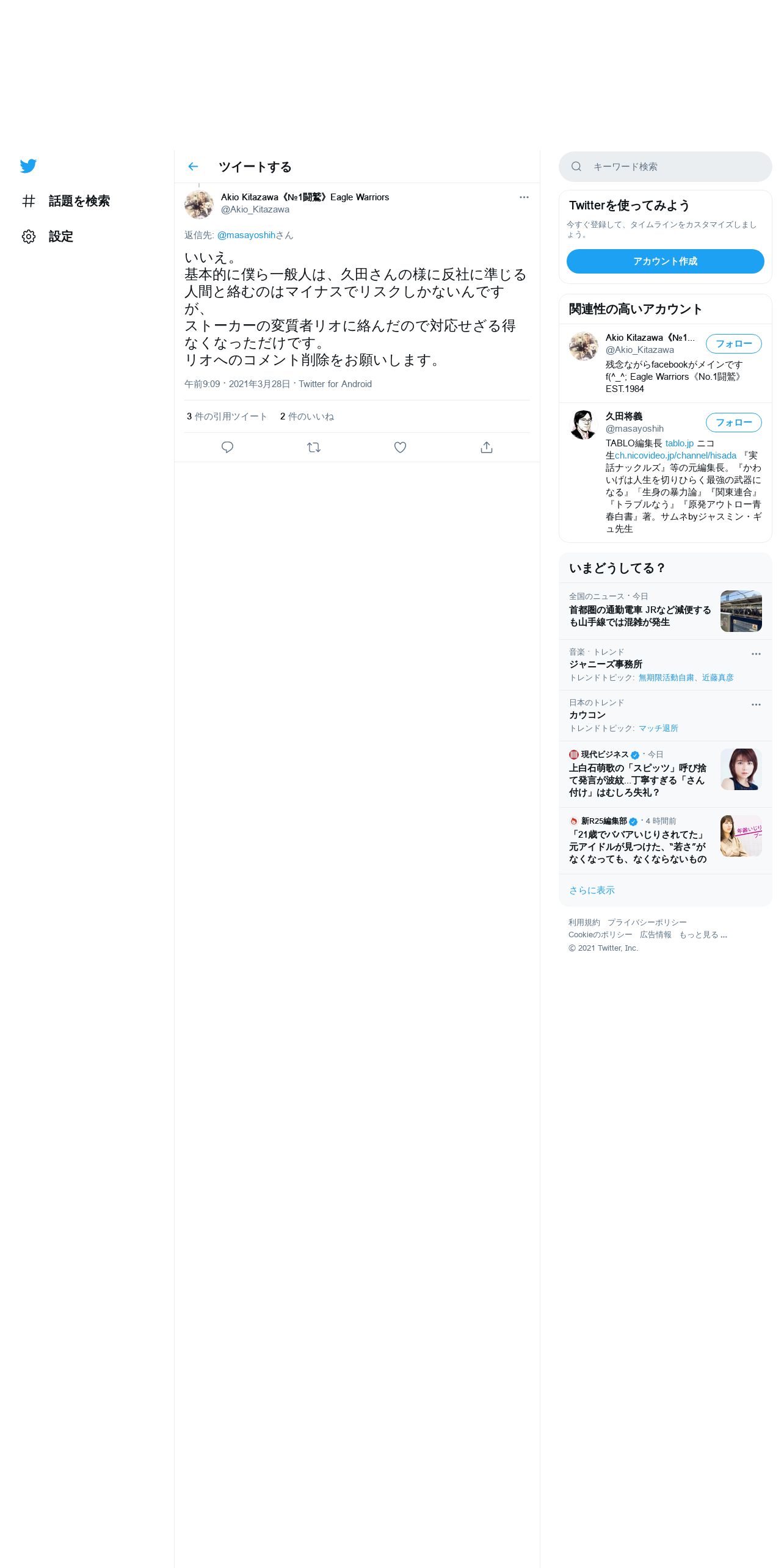This screenshot has width=784, height=1568.
Task: Click tweet author's avatar image
Action: 199,204
